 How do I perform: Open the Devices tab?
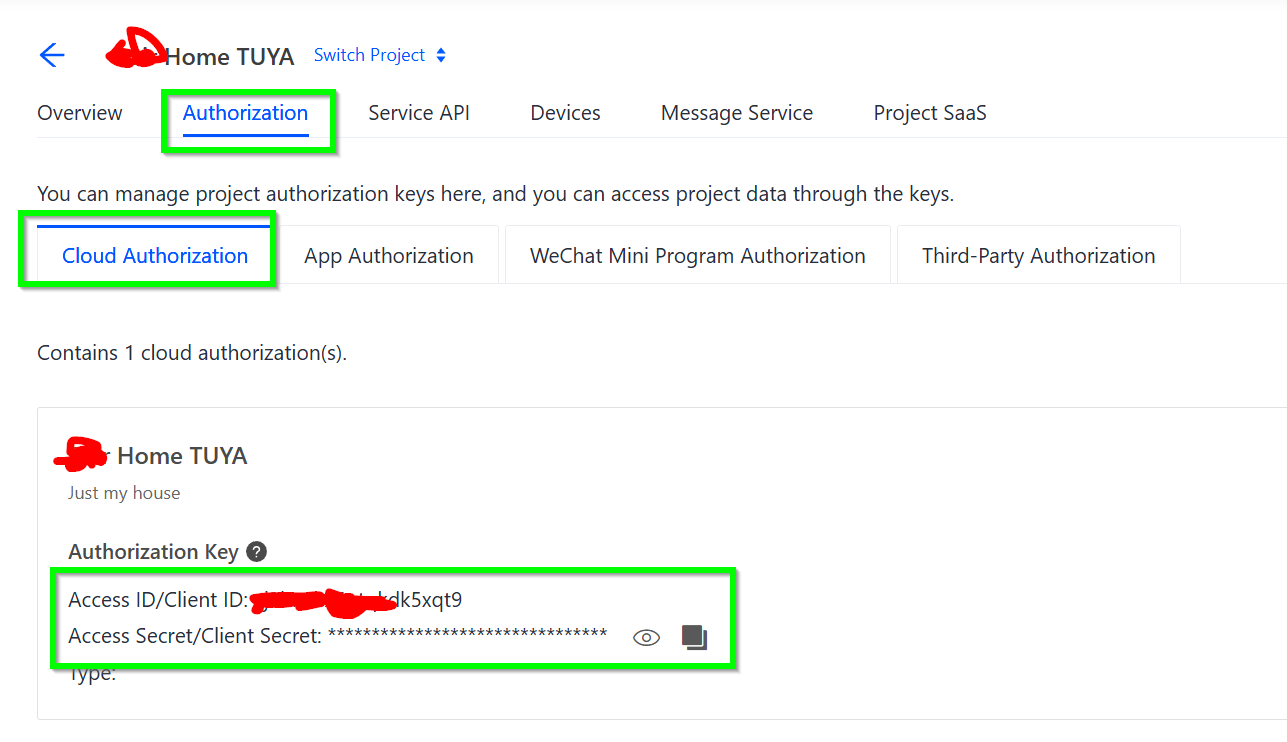(x=565, y=113)
